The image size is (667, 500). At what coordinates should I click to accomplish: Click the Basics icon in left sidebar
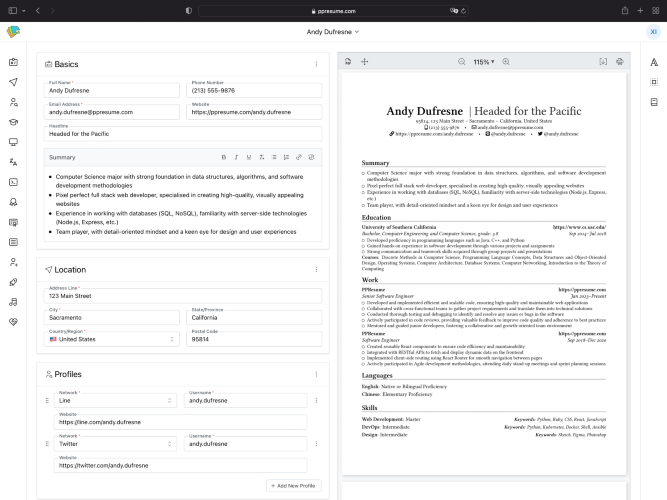tap(13, 61)
